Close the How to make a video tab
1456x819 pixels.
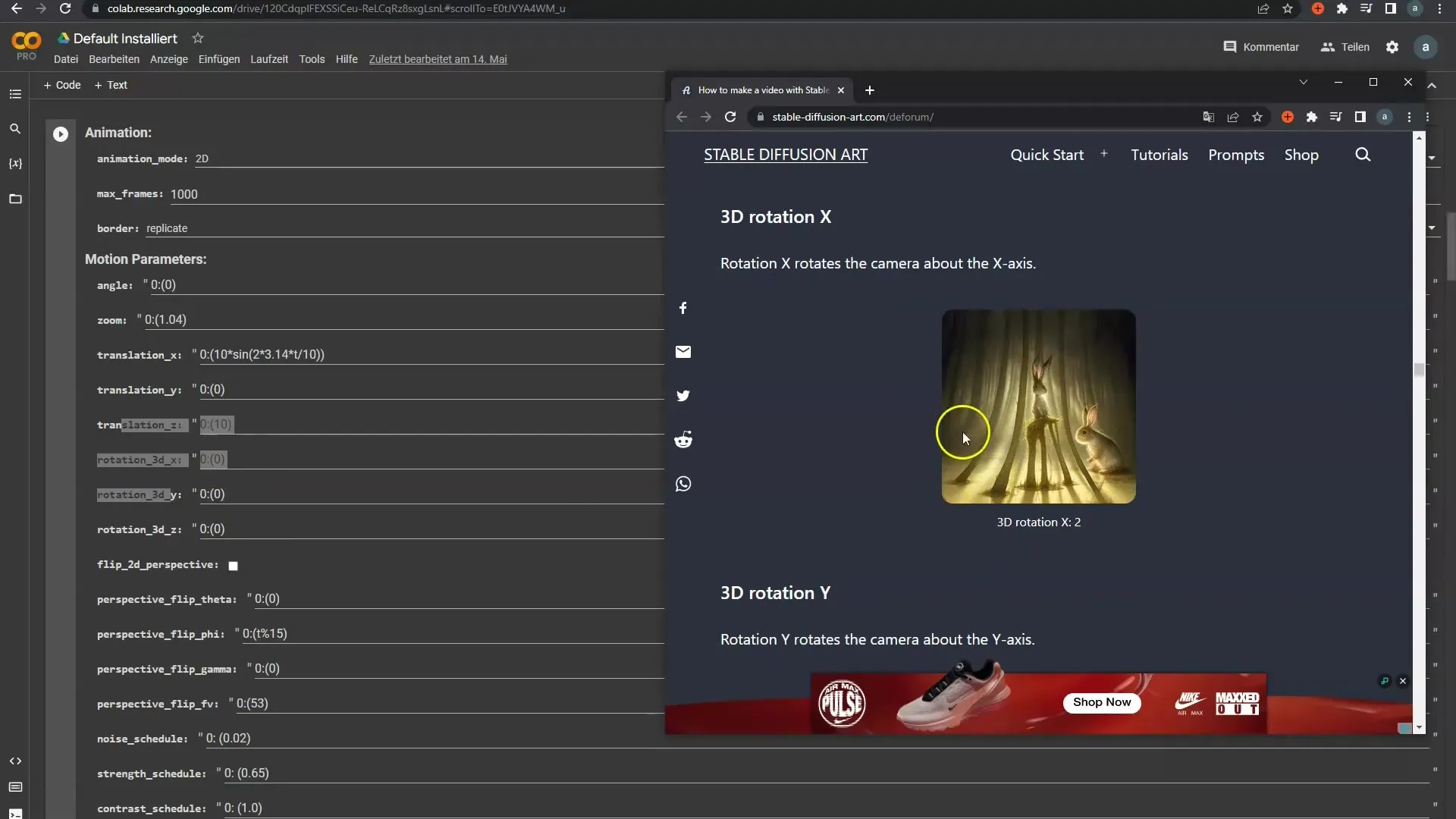pyautogui.click(x=841, y=90)
